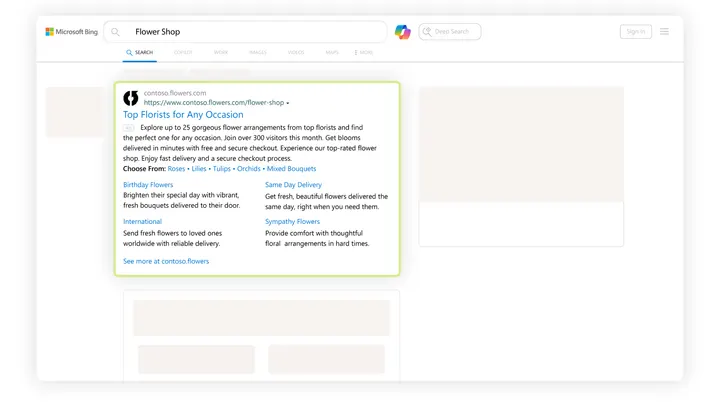
Task: Open the Birthday Flowers sitelink
Action: 148,185
